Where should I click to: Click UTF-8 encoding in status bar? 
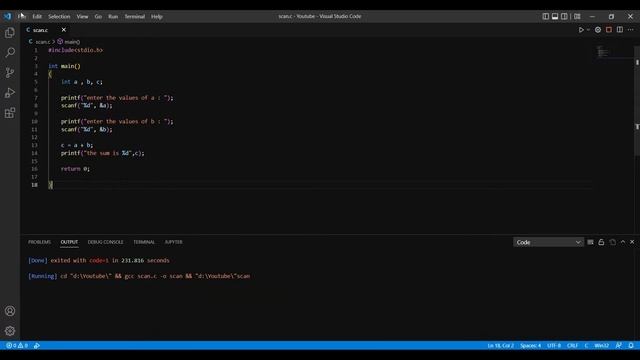554,345
